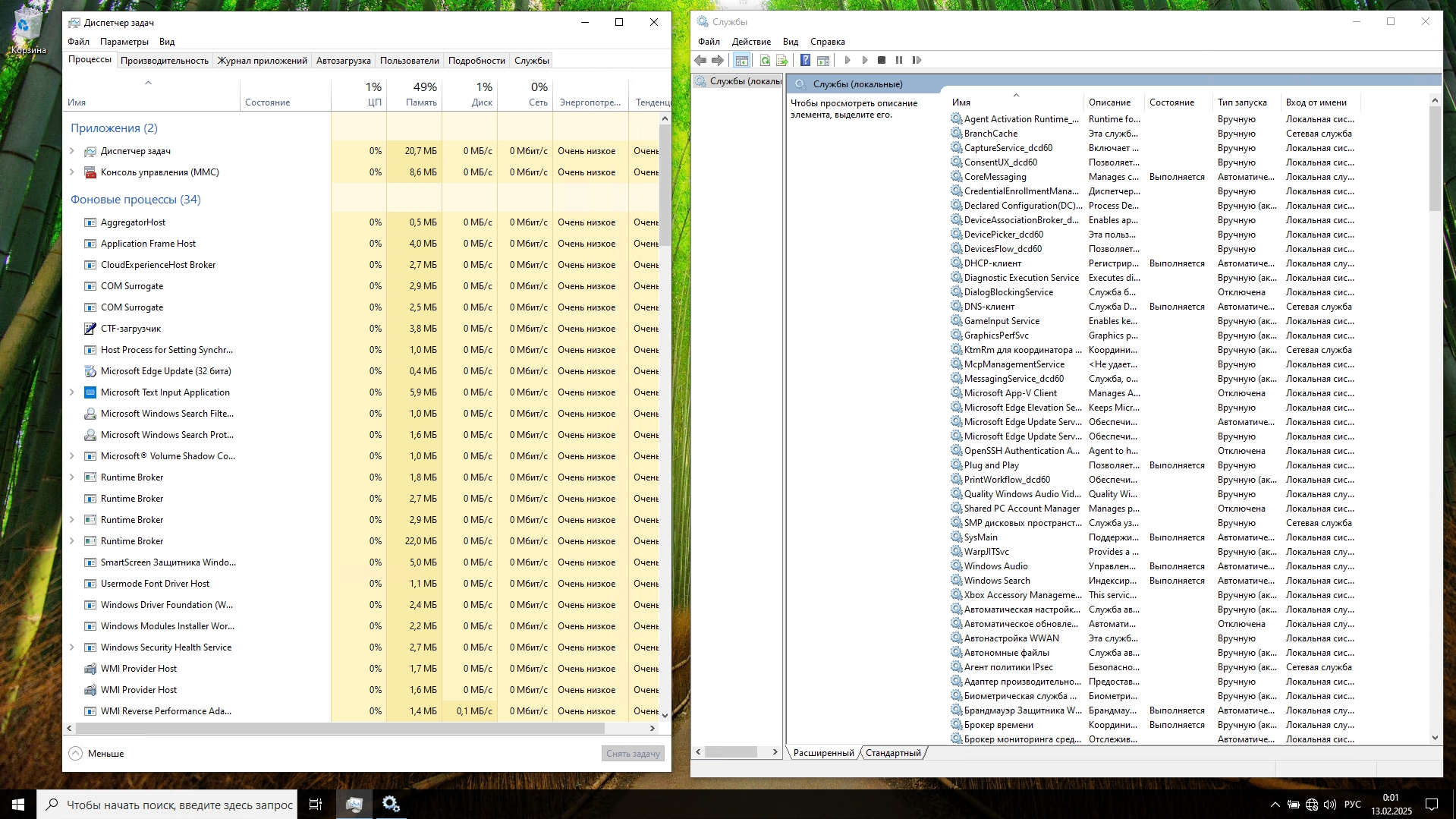Screen dimensions: 1456x819
Task: Go back using Services toolbar arrow
Action: [700, 60]
